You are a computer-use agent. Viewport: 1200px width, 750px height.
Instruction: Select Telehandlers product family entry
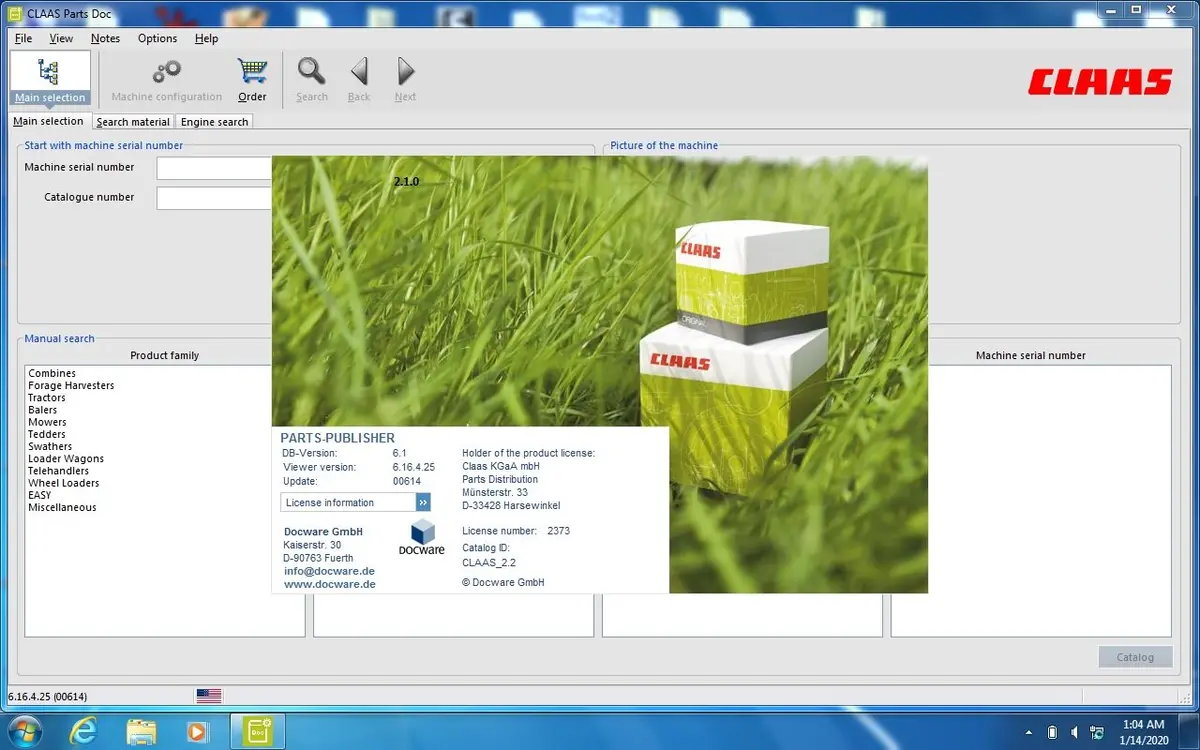click(58, 470)
